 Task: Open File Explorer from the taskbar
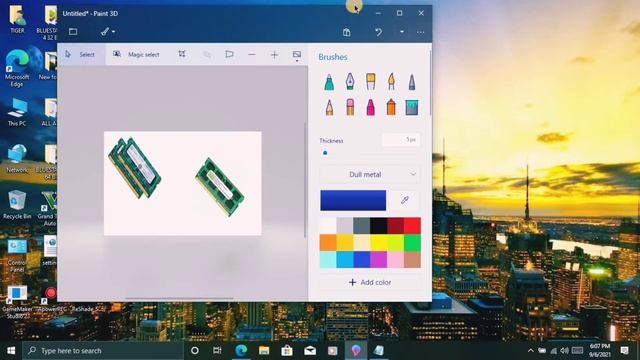(x=264, y=351)
